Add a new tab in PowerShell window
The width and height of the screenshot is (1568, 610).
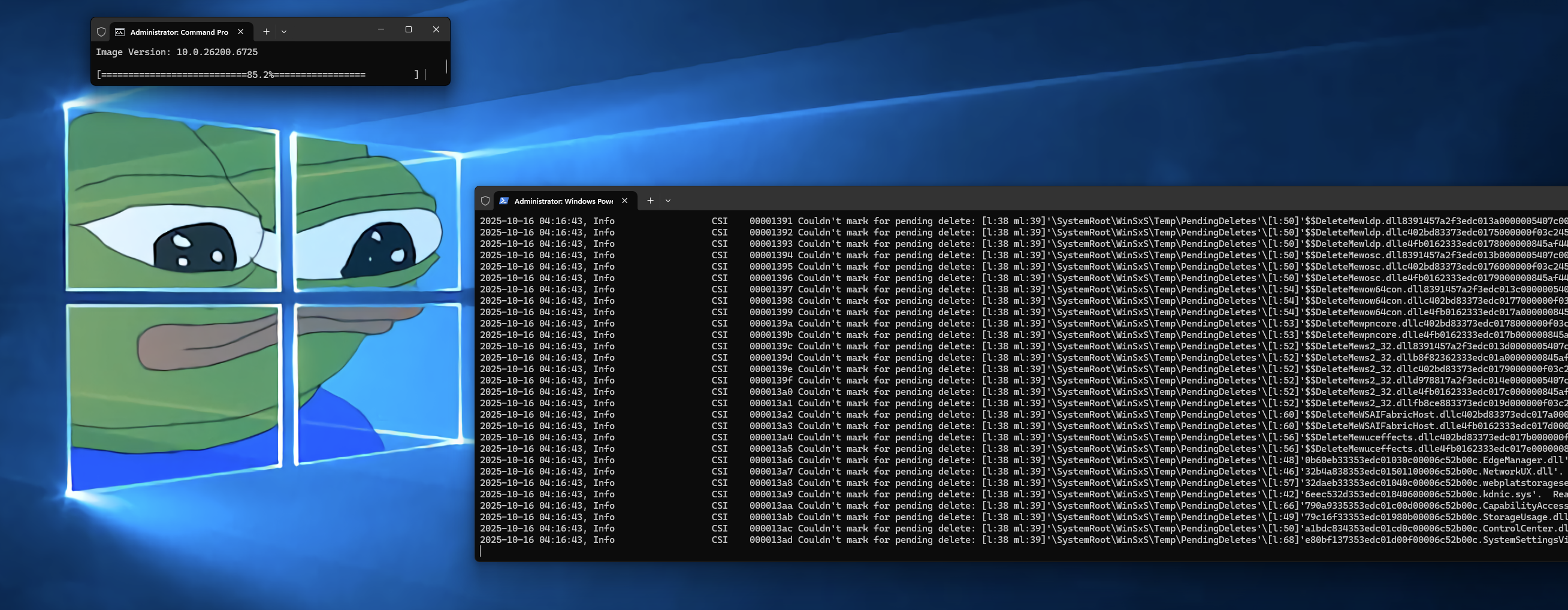650,201
